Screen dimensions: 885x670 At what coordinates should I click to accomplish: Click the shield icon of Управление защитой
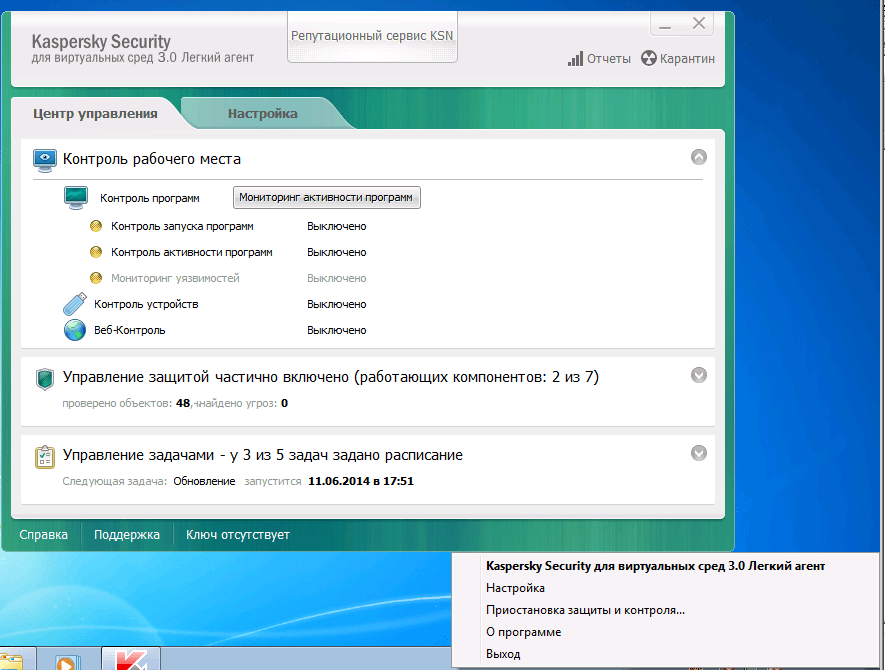pyautogui.click(x=45, y=379)
